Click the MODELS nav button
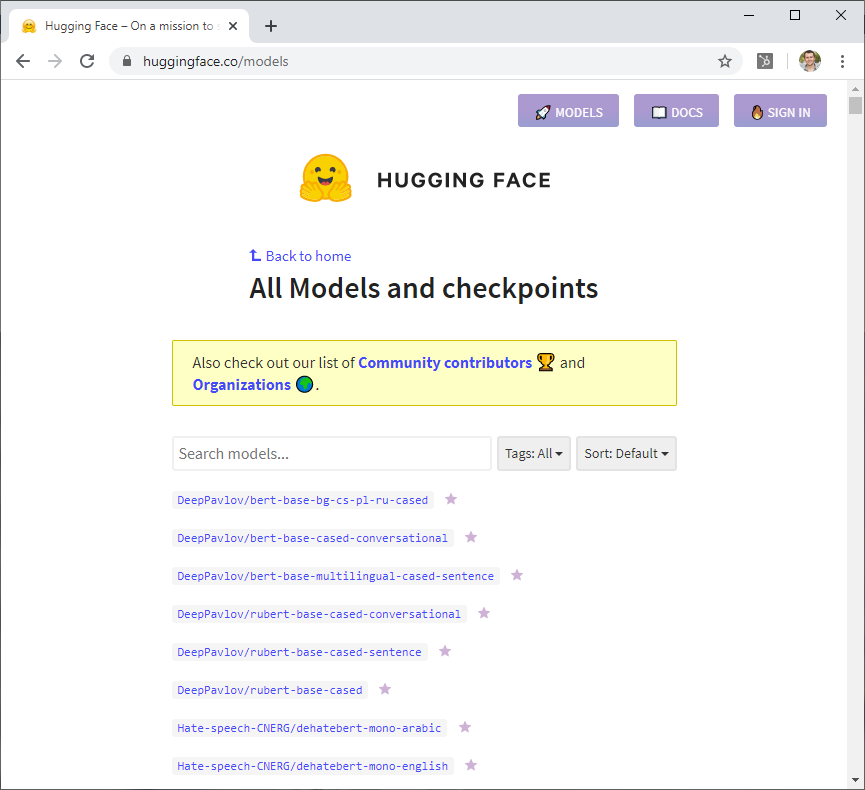 (568, 110)
